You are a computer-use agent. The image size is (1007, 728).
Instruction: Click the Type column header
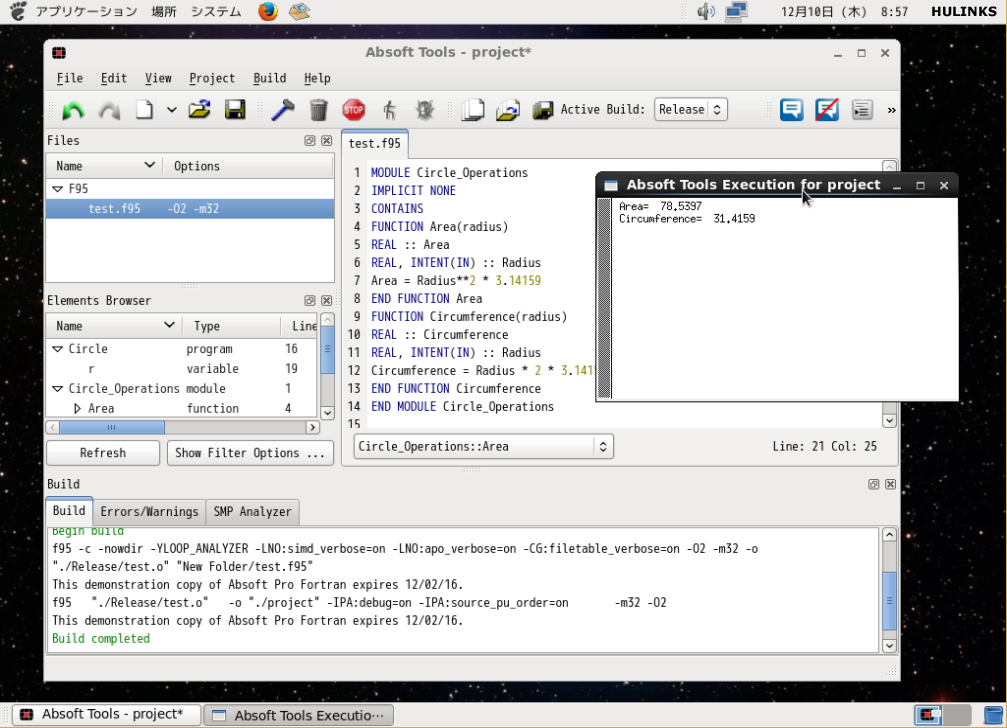click(x=232, y=325)
